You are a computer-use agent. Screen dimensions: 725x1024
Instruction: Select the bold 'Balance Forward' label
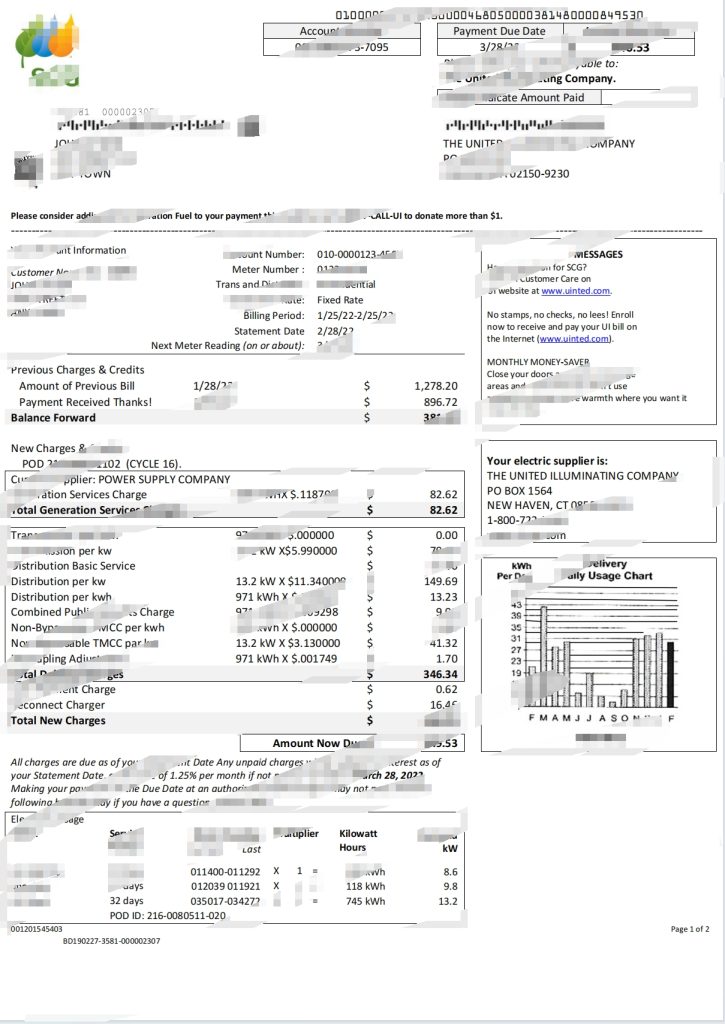pos(53,418)
